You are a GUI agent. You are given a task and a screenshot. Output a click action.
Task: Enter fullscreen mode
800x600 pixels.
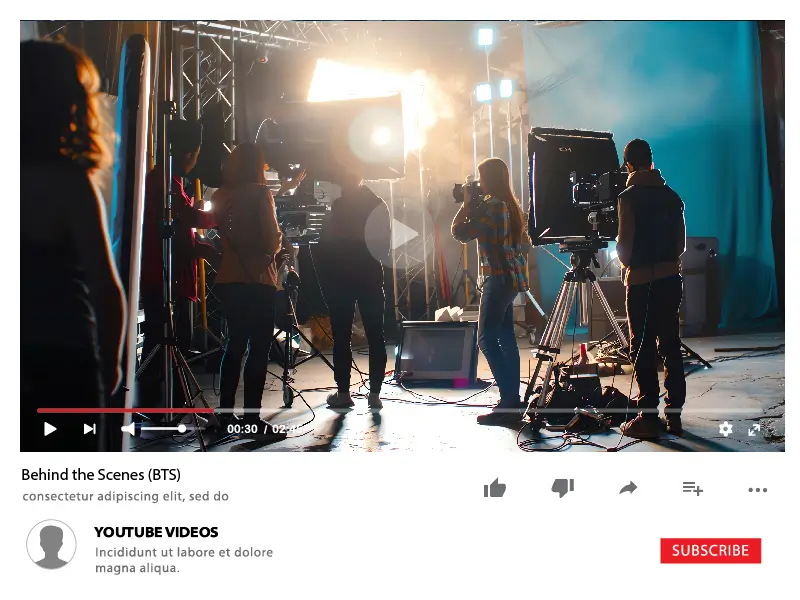755,429
